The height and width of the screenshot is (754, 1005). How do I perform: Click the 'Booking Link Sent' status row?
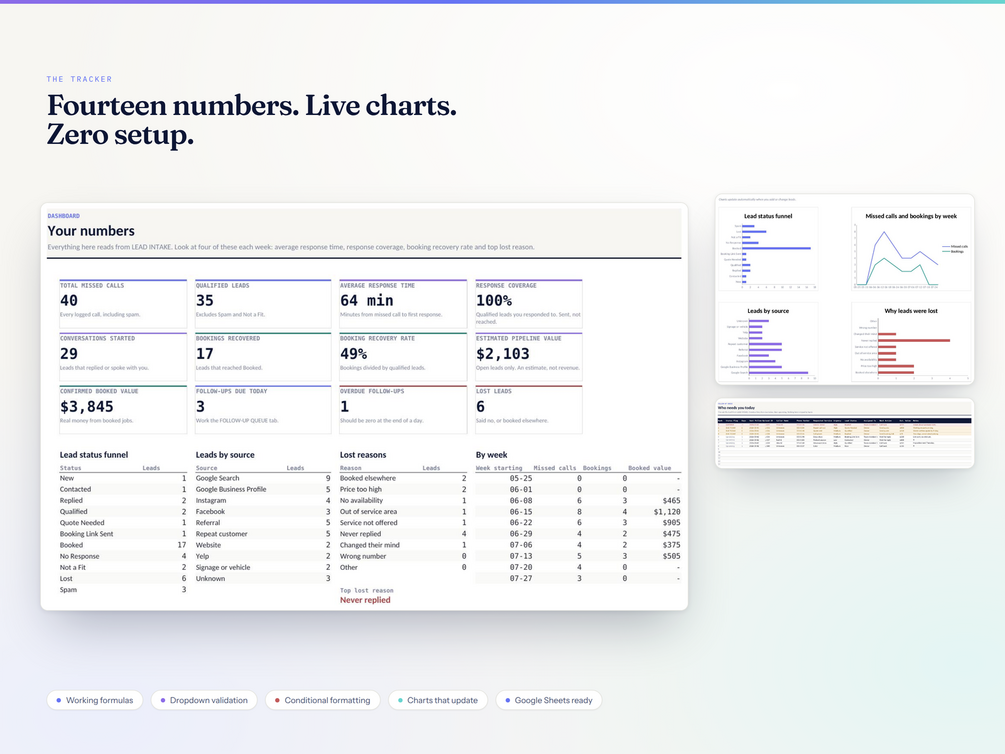click(x=123, y=533)
